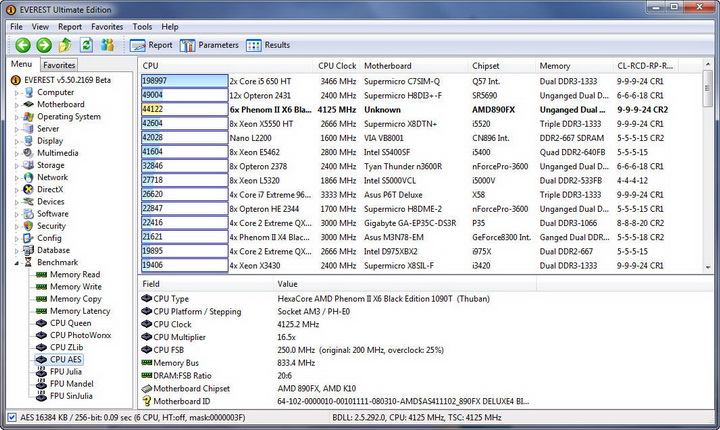
Task: Open the File menu
Action: pos(17,27)
